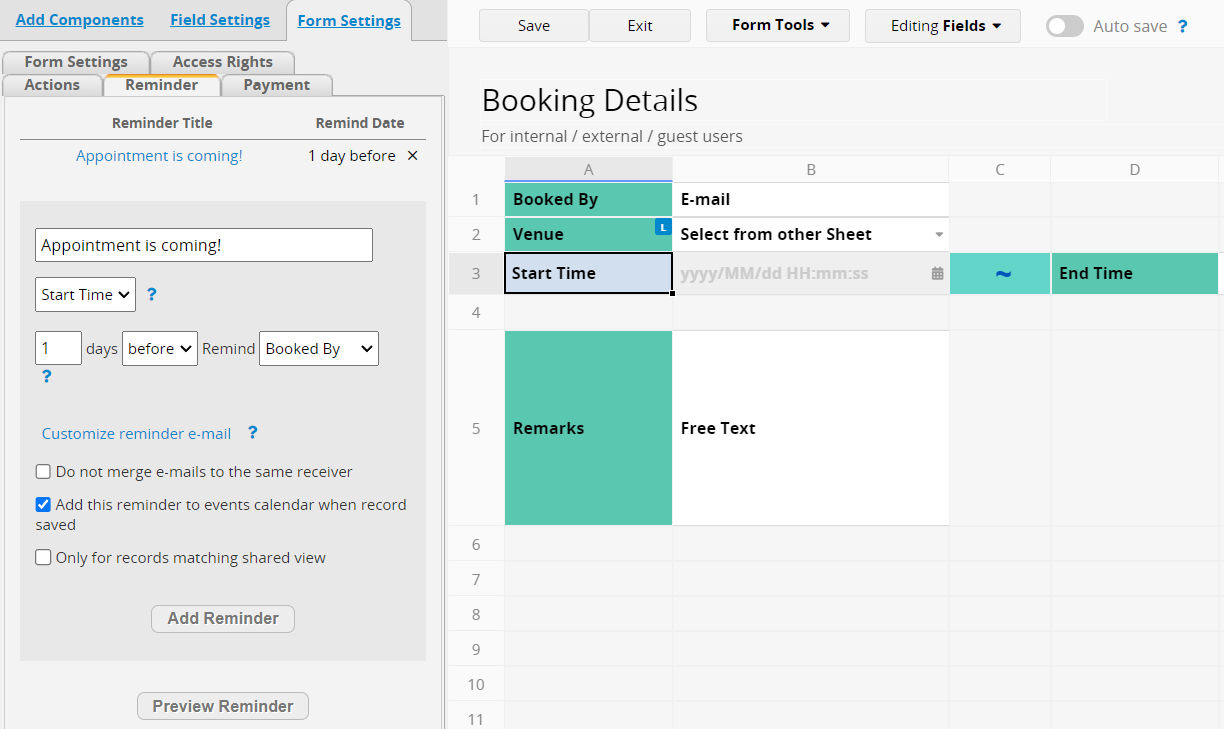Image resolution: width=1224 pixels, height=729 pixels.
Task: Enable 'Only for records matching shared view'
Action: 44,558
